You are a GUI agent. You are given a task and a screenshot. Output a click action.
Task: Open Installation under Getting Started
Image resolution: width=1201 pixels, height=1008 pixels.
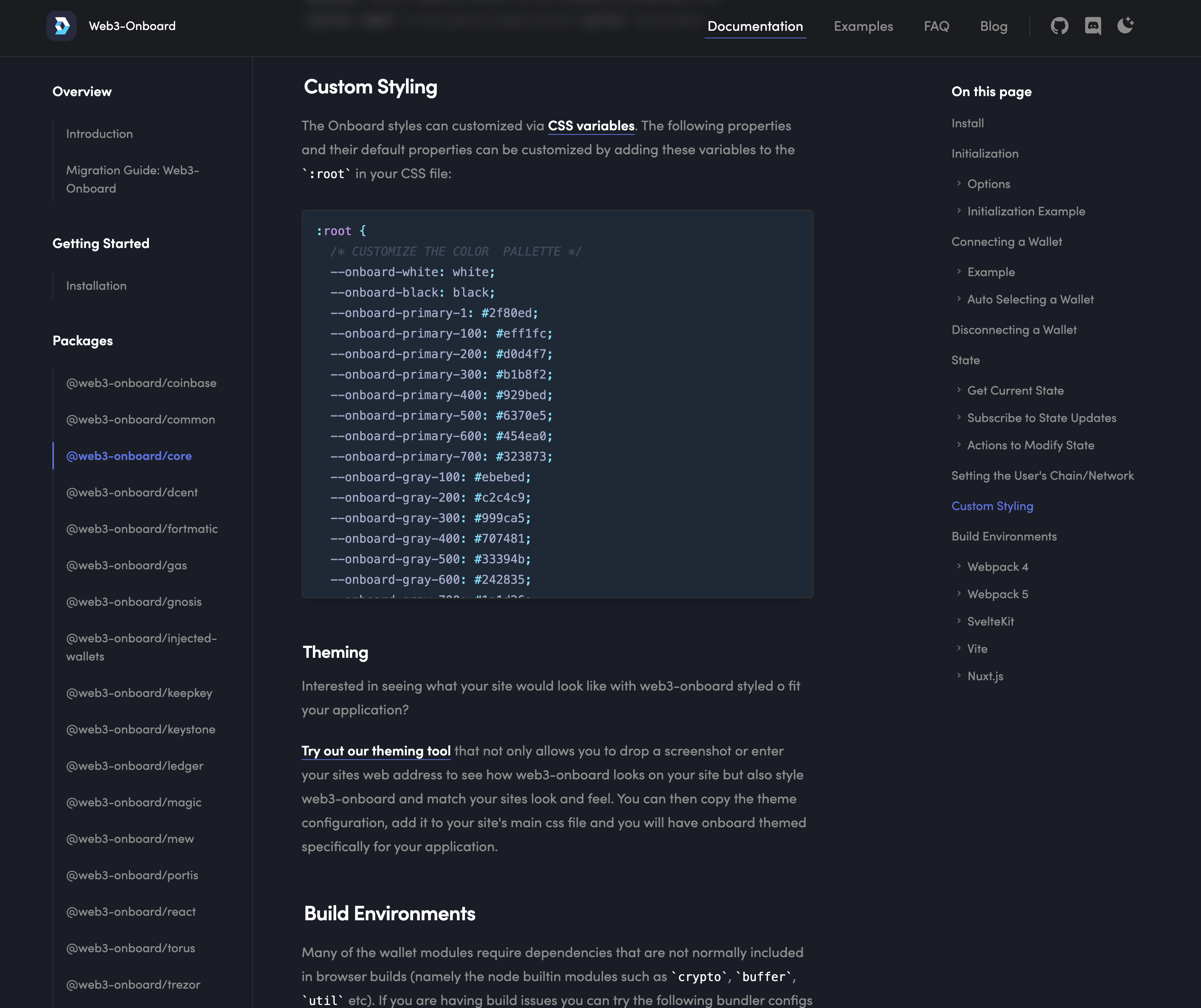click(x=96, y=286)
